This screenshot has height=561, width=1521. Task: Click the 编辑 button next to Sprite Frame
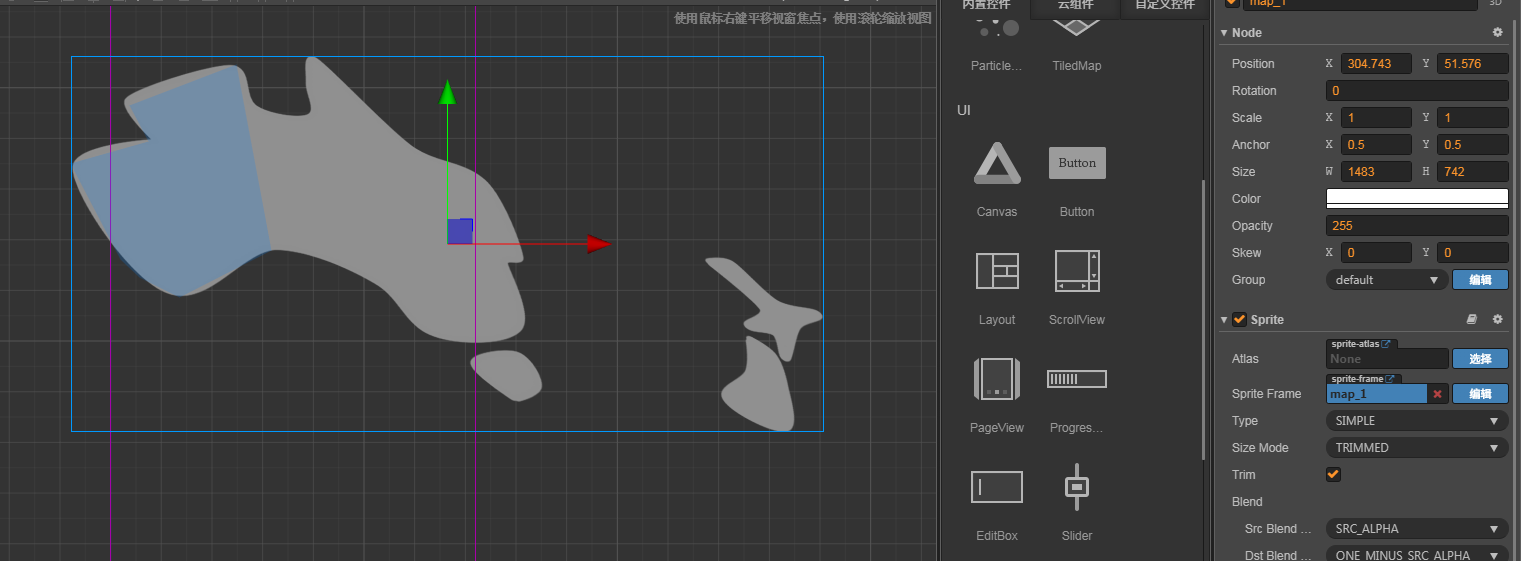click(x=1480, y=394)
